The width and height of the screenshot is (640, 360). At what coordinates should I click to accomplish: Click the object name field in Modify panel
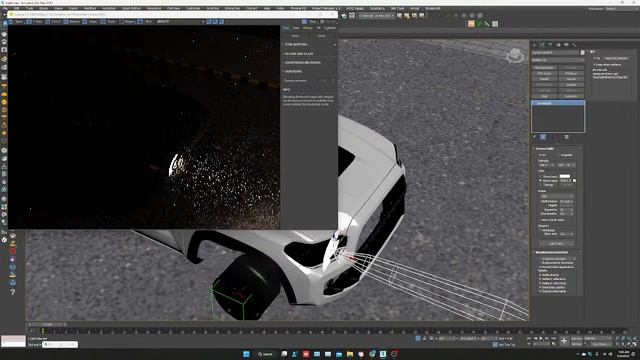pos(555,53)
